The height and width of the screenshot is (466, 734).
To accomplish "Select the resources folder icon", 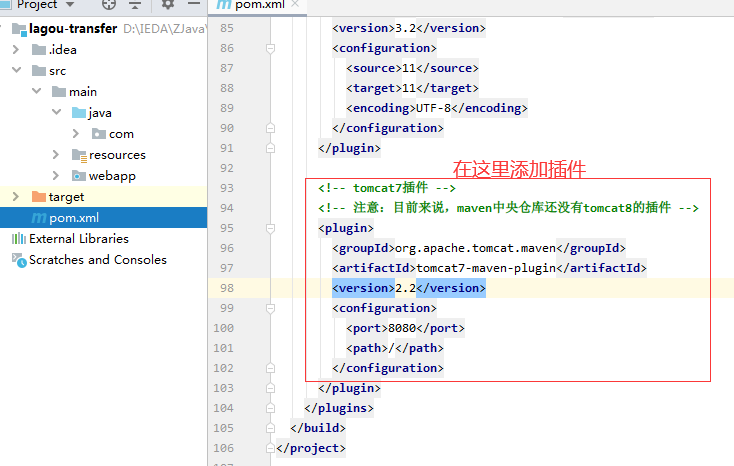I will point(79,155).
